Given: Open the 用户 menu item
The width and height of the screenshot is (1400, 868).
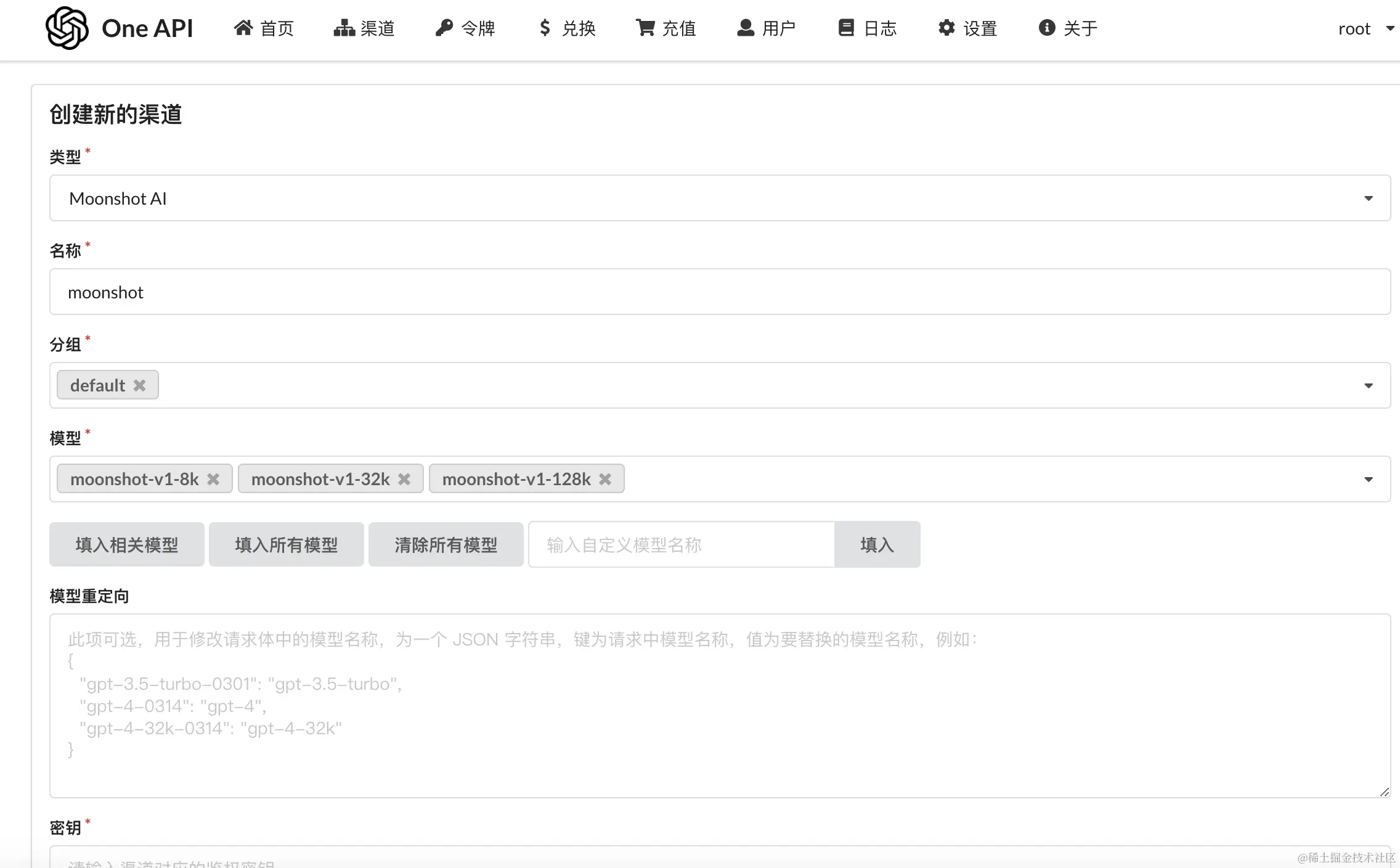Looking at the screenshot, I should point(767,28).
